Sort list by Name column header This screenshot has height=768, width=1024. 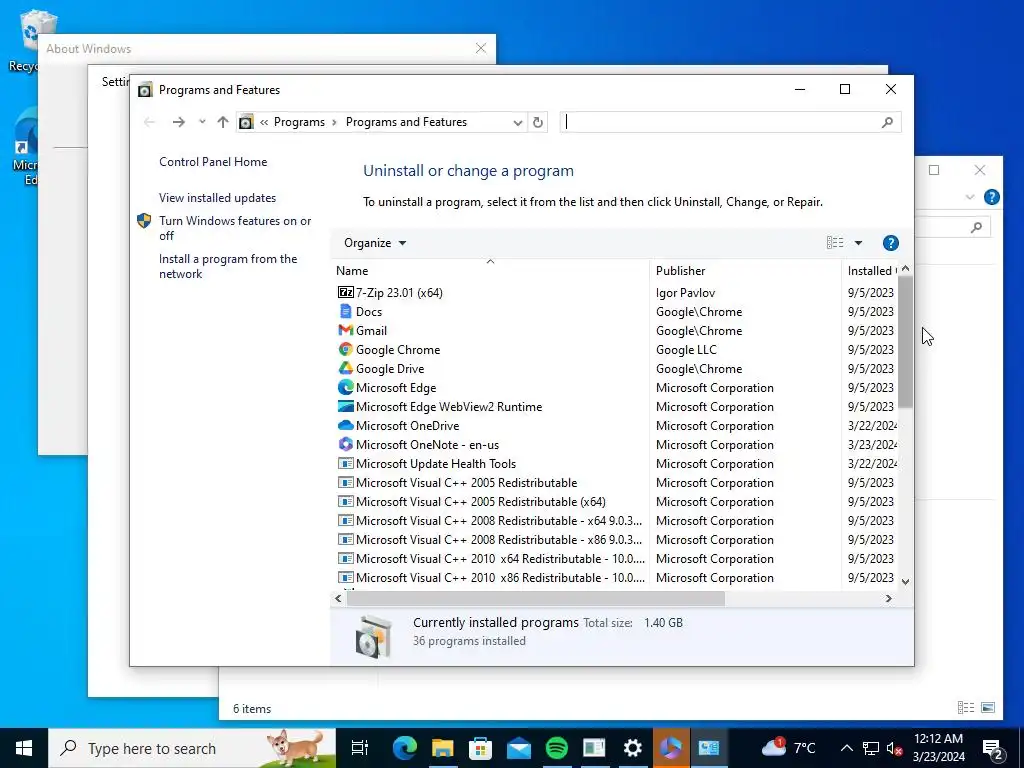pyautogui.click(x=490, y=270)
